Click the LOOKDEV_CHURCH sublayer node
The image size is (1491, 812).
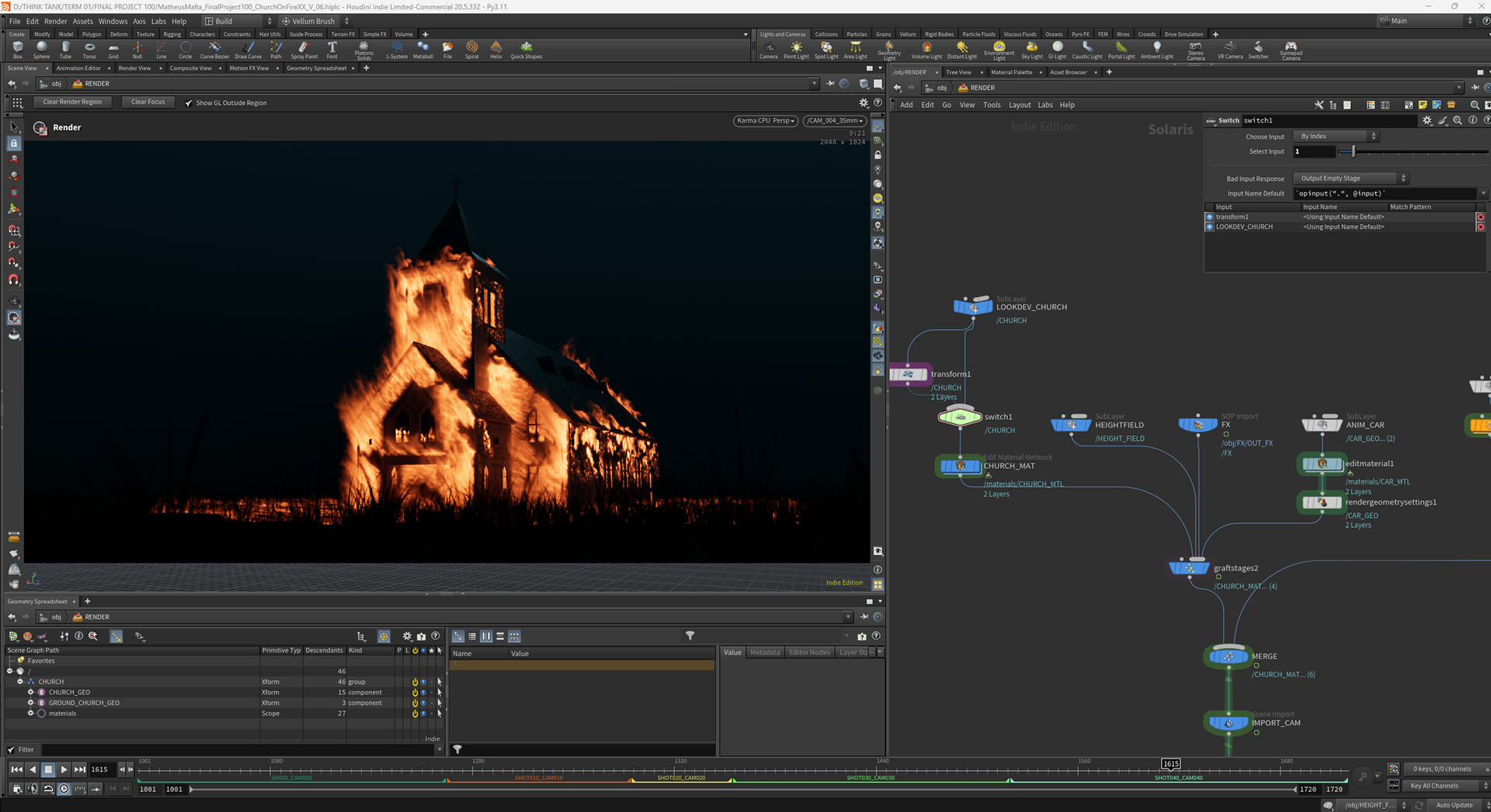(x=973, y=307)
